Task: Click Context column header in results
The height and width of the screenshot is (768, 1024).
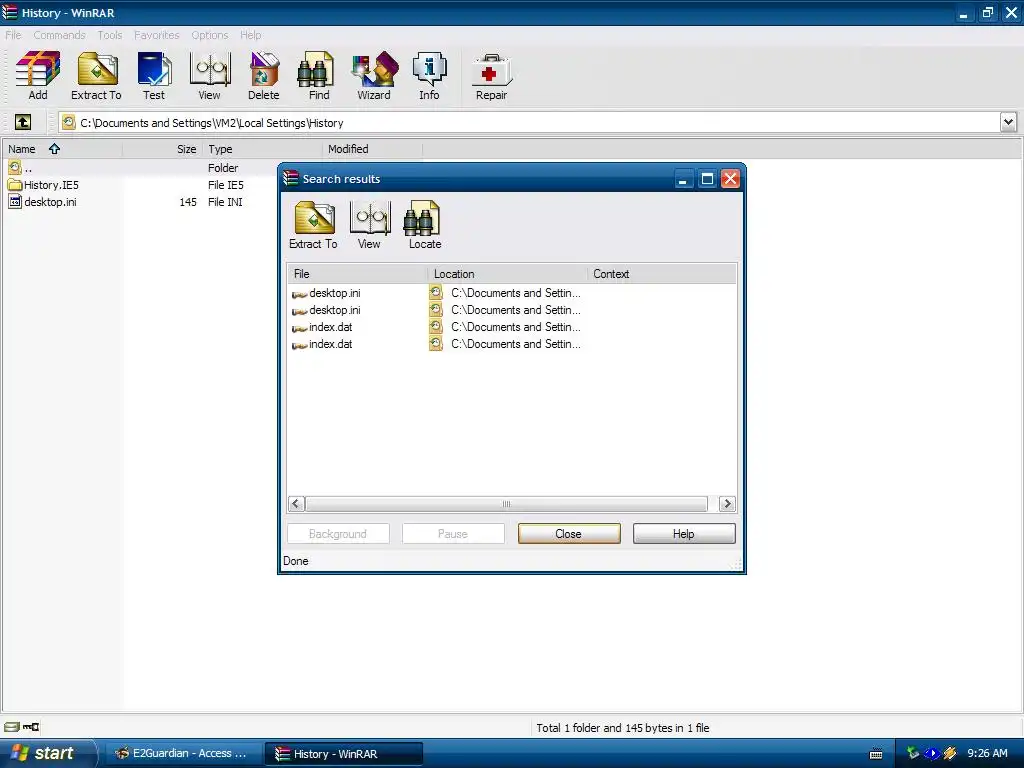Action: point(661,274)
